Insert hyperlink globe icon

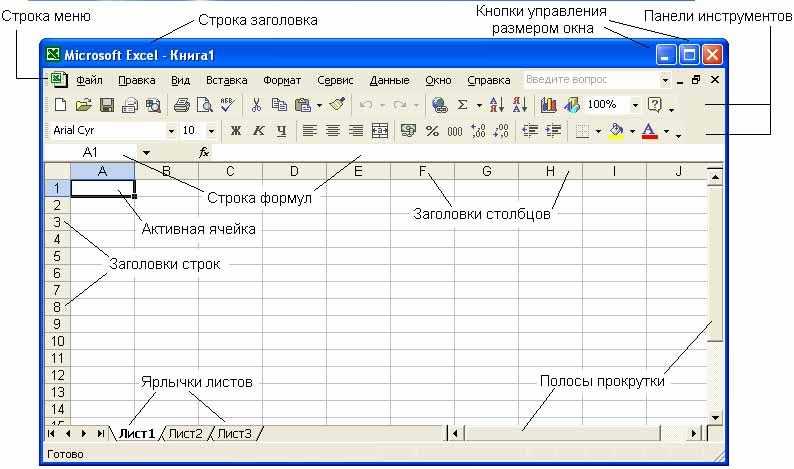tap(440, 105)
